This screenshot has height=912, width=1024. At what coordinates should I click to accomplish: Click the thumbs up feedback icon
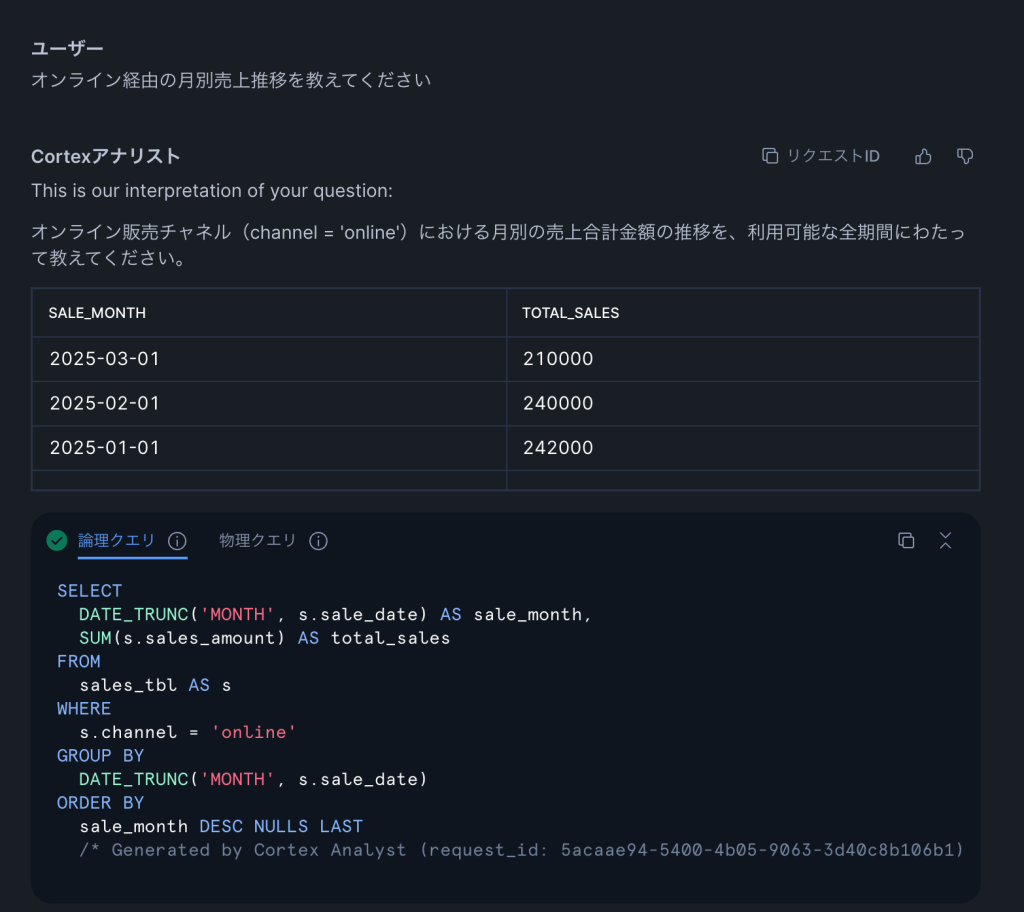(923, 156)
